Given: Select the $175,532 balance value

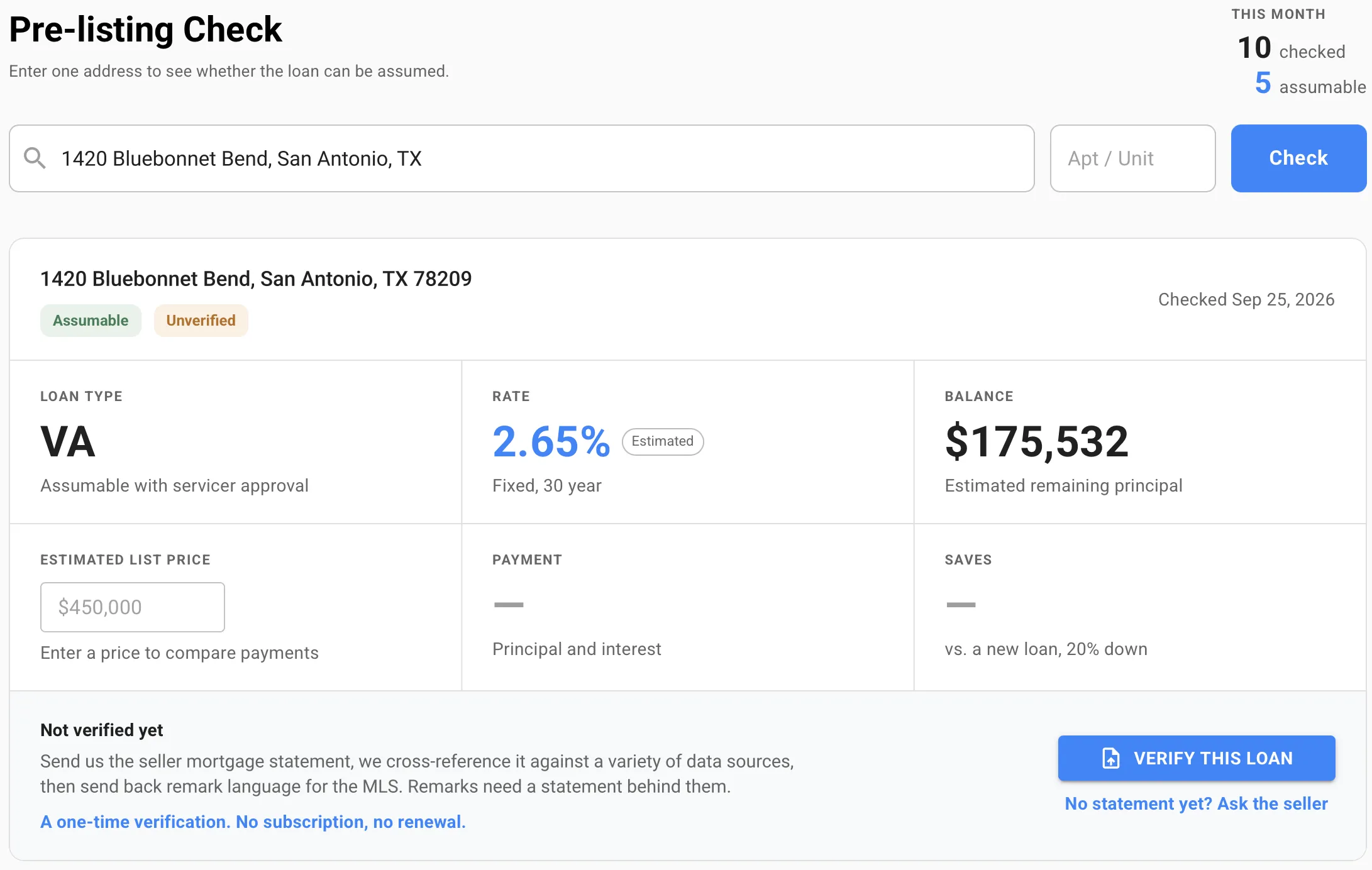Looking at the screenshot, I should coord(1037,441).
